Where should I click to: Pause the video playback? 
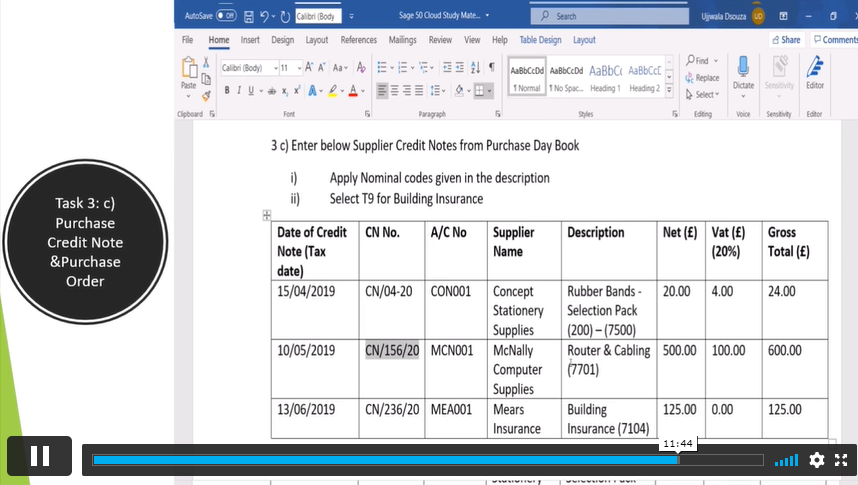tap(40, 455)
